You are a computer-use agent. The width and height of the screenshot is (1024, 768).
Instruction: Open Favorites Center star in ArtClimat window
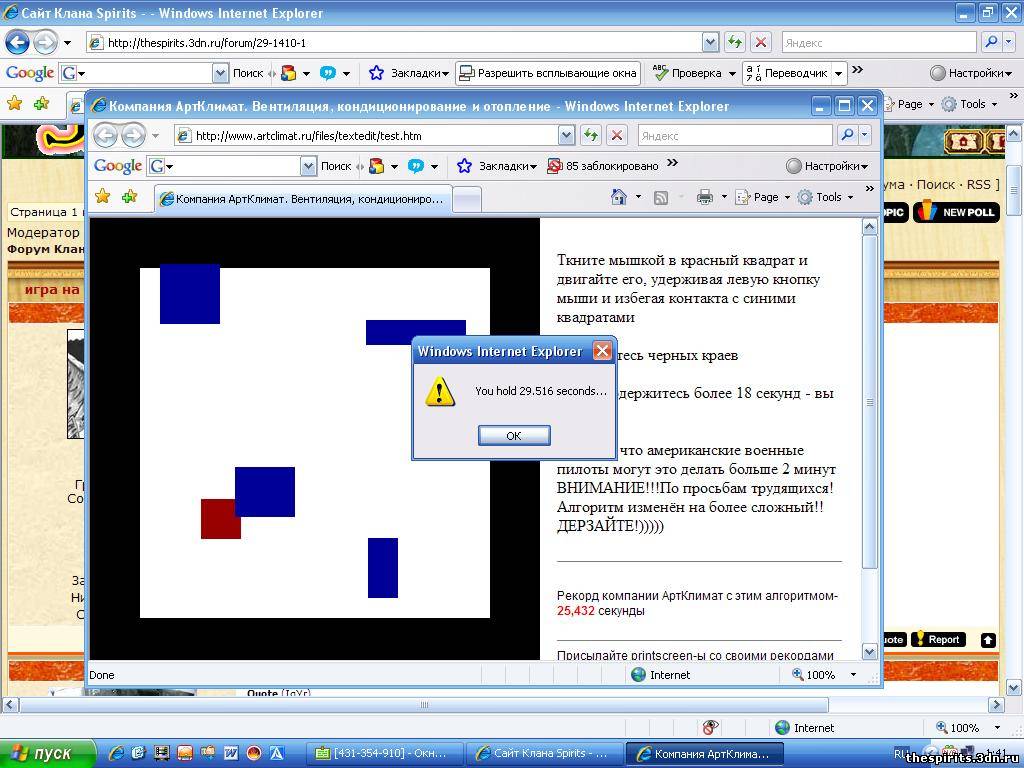pyautogui.click(x=103, y=197)
